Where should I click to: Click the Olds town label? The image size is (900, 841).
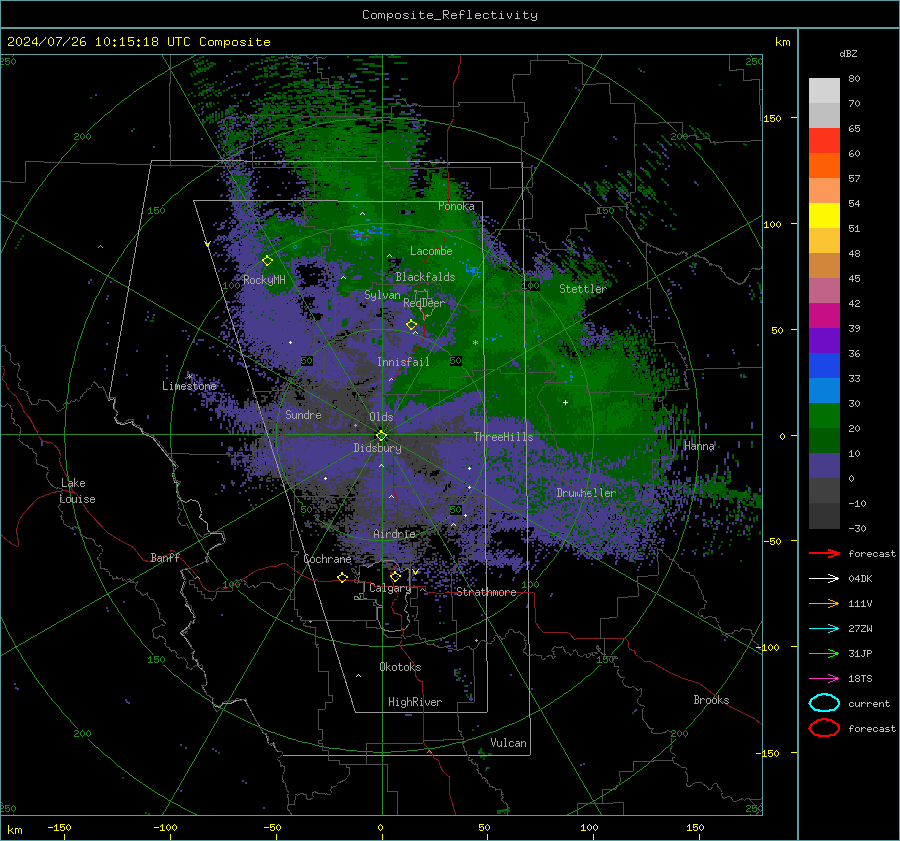click(x=381, y=417)
